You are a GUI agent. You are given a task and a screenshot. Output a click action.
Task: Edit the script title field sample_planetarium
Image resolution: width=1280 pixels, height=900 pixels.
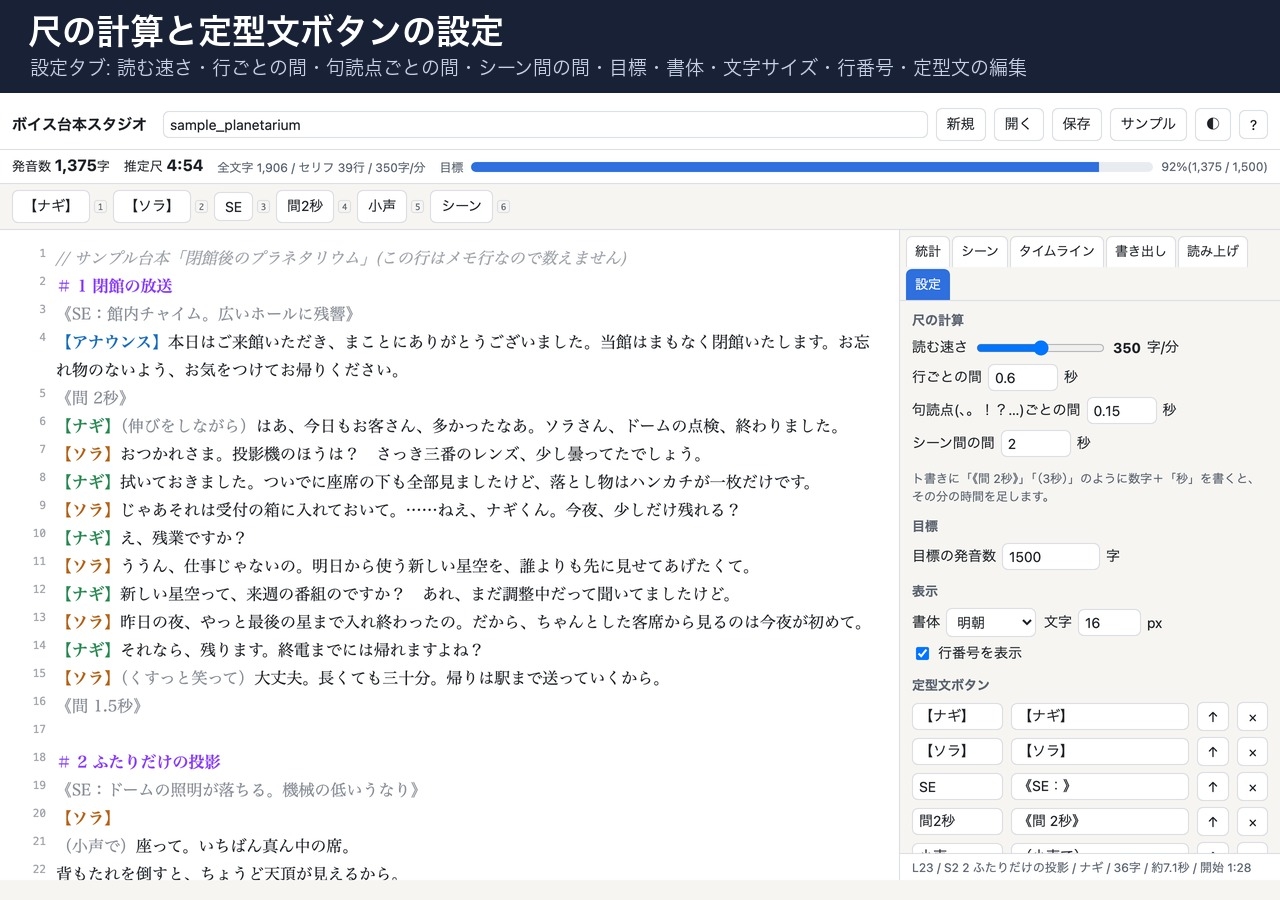coord(545,124)
